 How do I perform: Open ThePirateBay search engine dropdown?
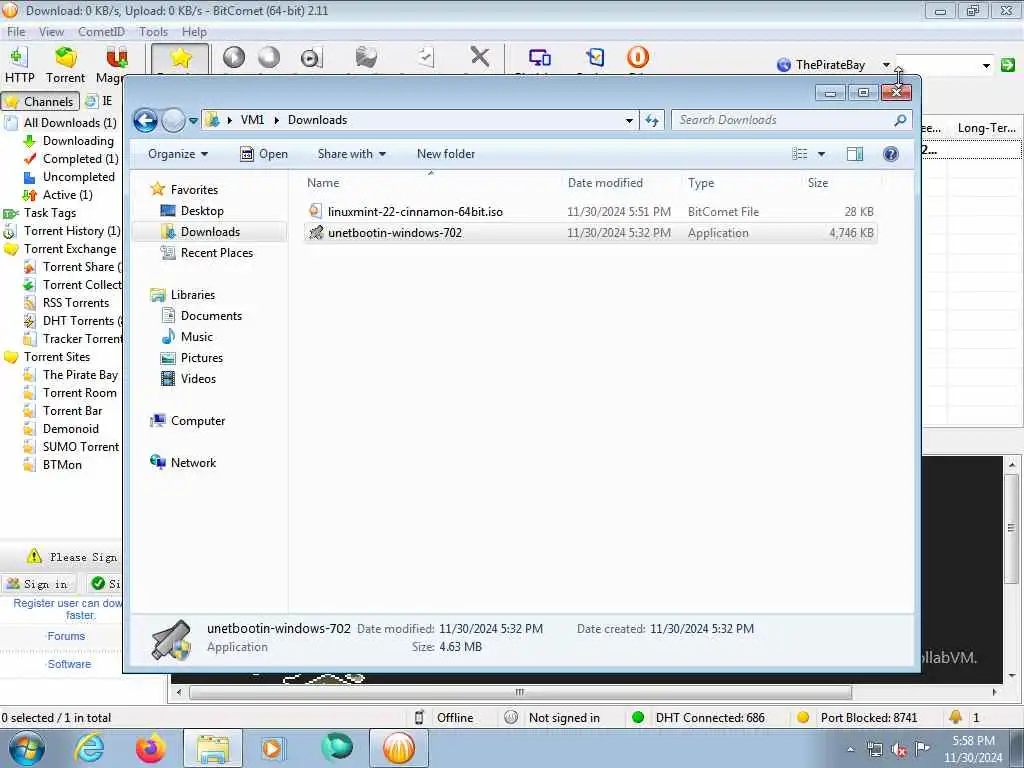(886, 65)
